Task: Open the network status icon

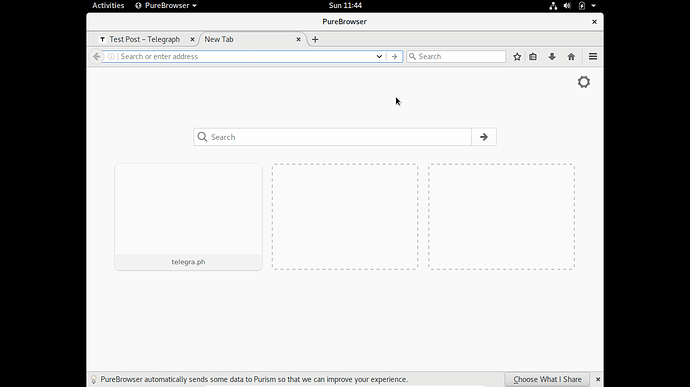Action: pos(553,6)
